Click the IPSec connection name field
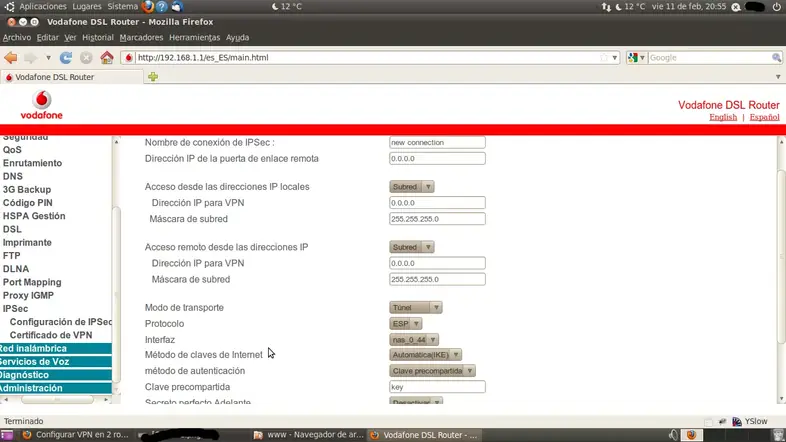The height and width of the screenshot is (442, 786). [437, 142]
